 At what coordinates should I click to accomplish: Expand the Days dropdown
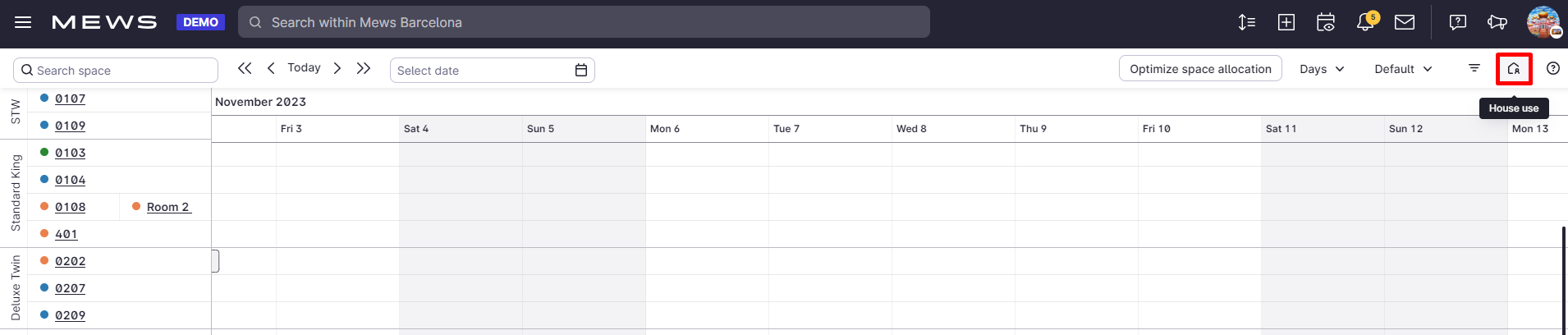point(1322,69)
